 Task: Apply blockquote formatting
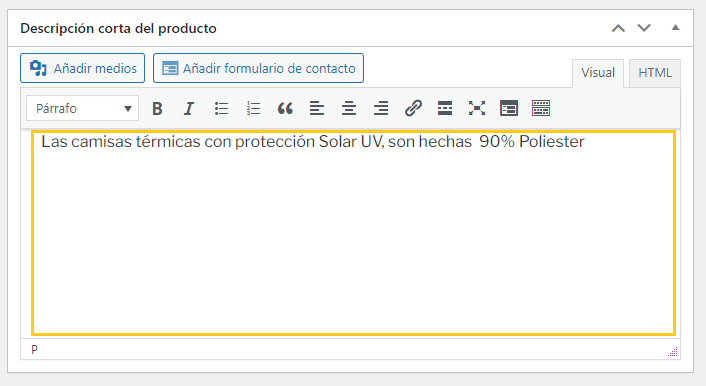285,109
